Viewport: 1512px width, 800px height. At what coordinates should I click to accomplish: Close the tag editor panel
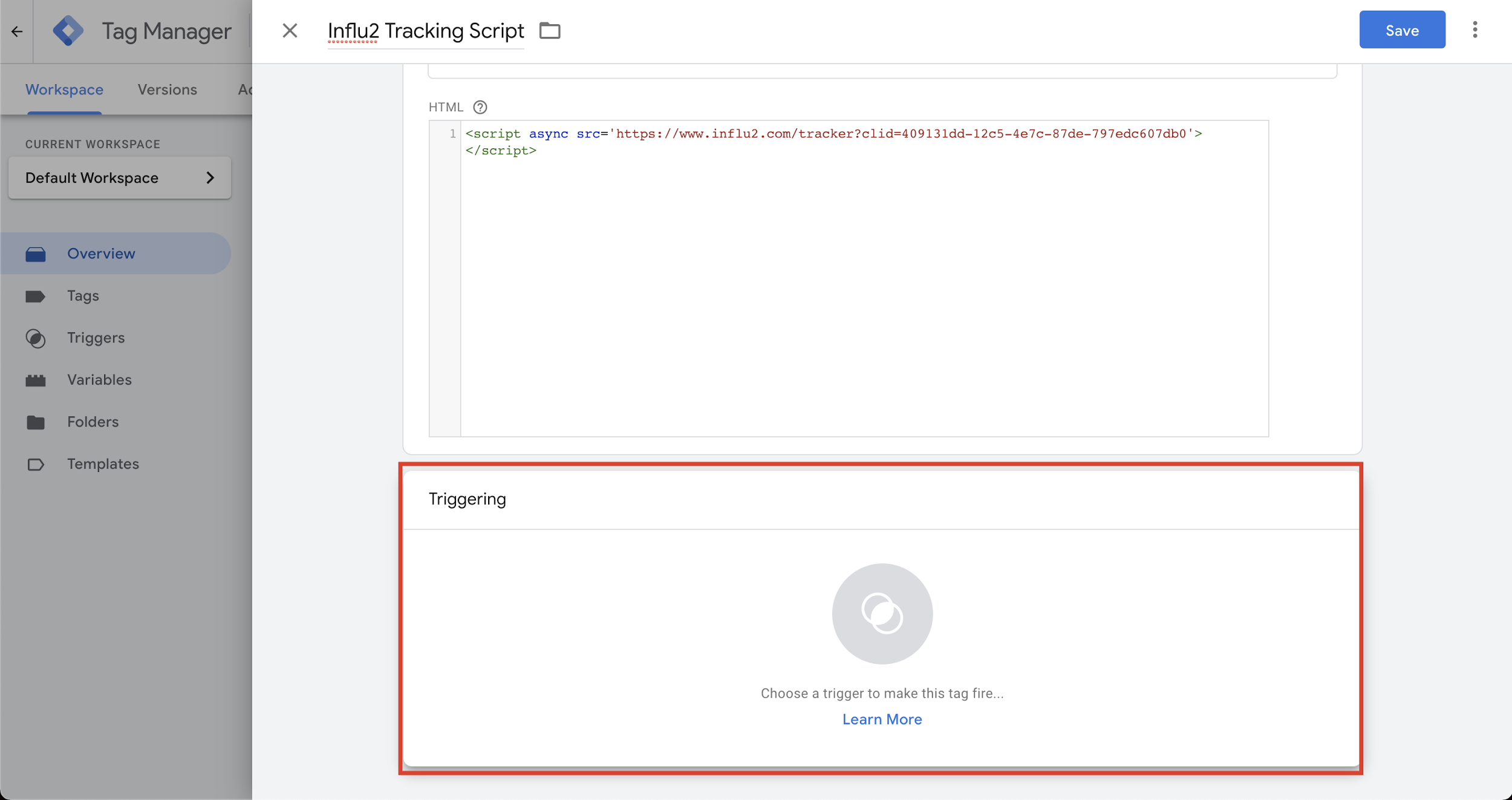click(290, 31)
